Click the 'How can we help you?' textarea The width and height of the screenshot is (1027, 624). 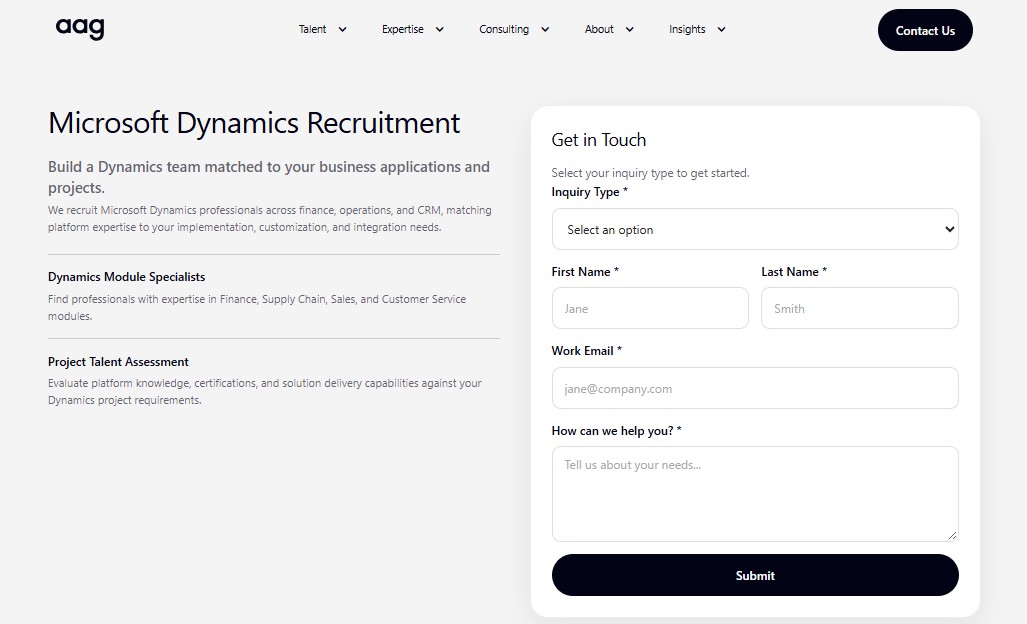pos(755,494)
